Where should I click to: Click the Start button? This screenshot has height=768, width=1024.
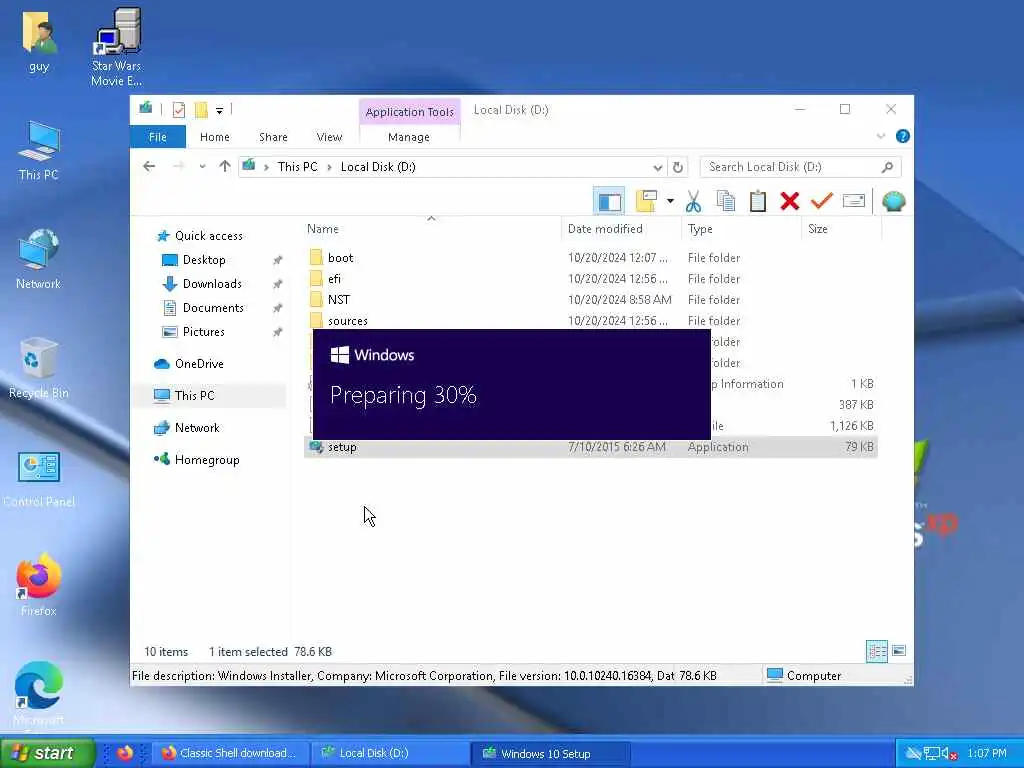coord(47,753)
